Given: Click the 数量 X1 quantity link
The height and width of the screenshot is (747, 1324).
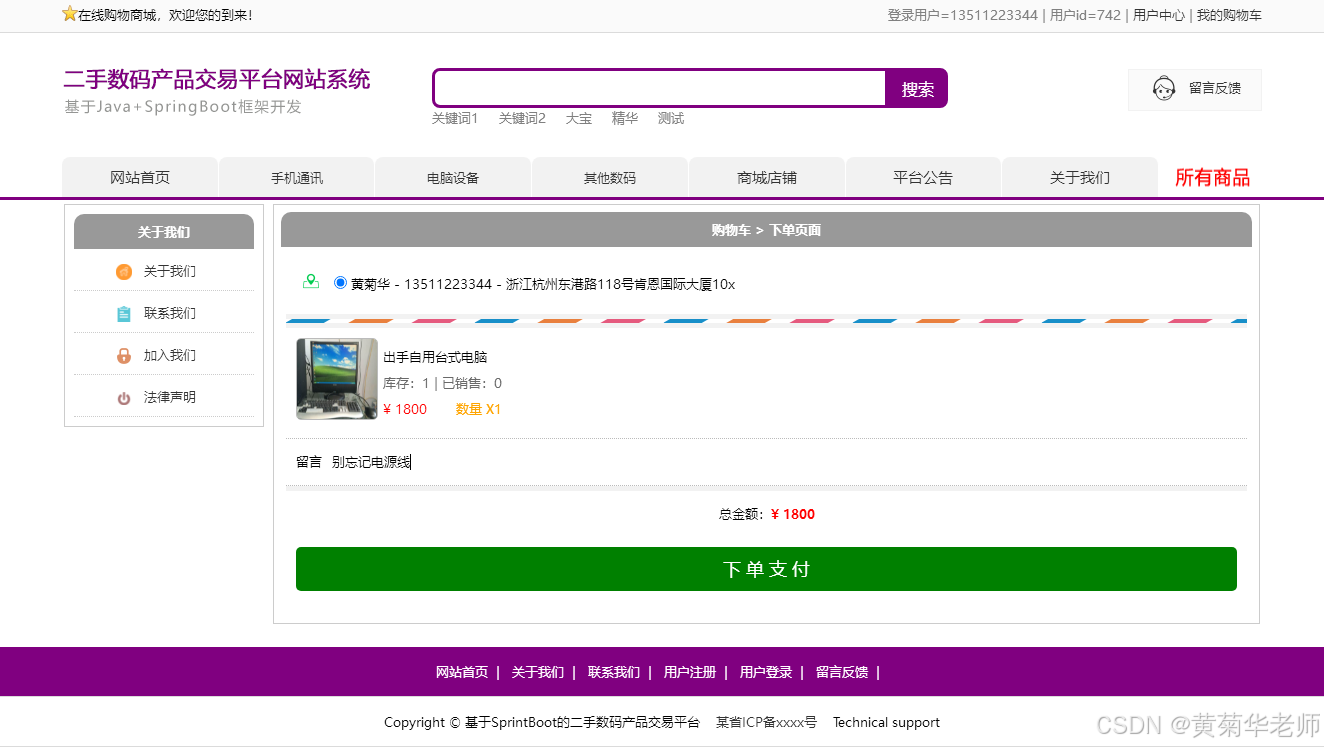Looking at the screenshot, I should tap(477, 409).
